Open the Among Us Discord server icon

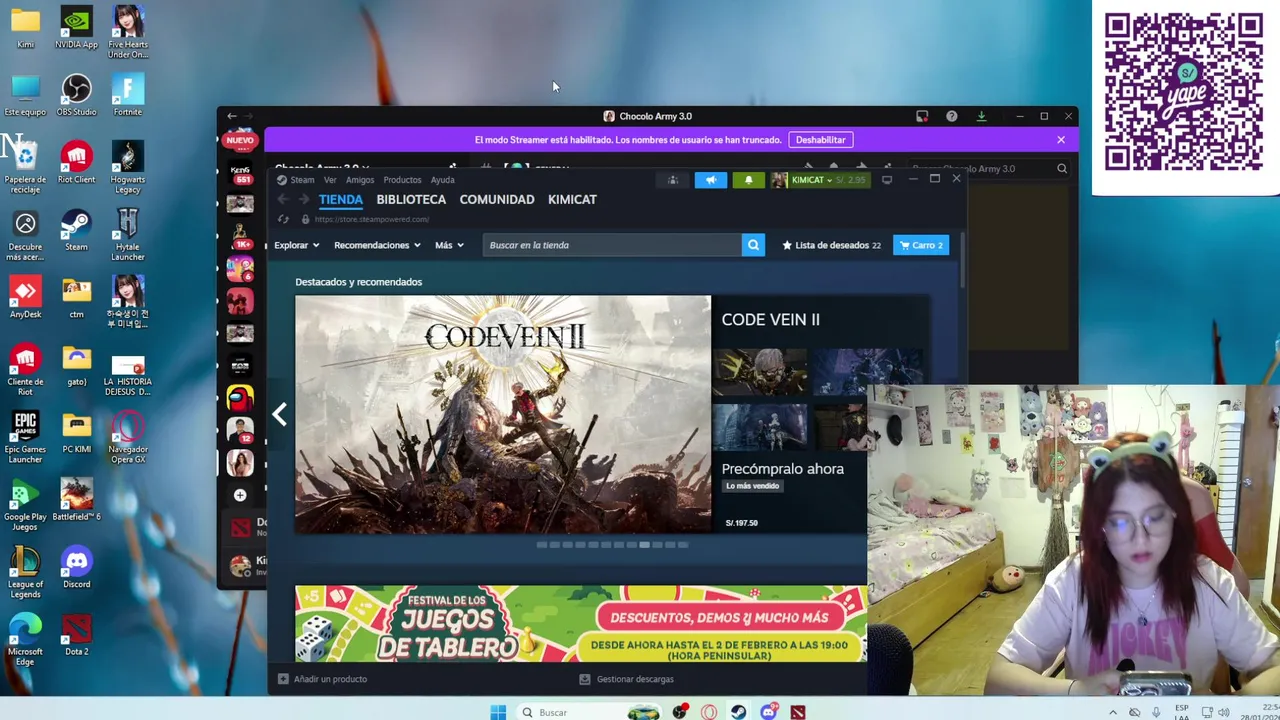click(x=240, y=398)
